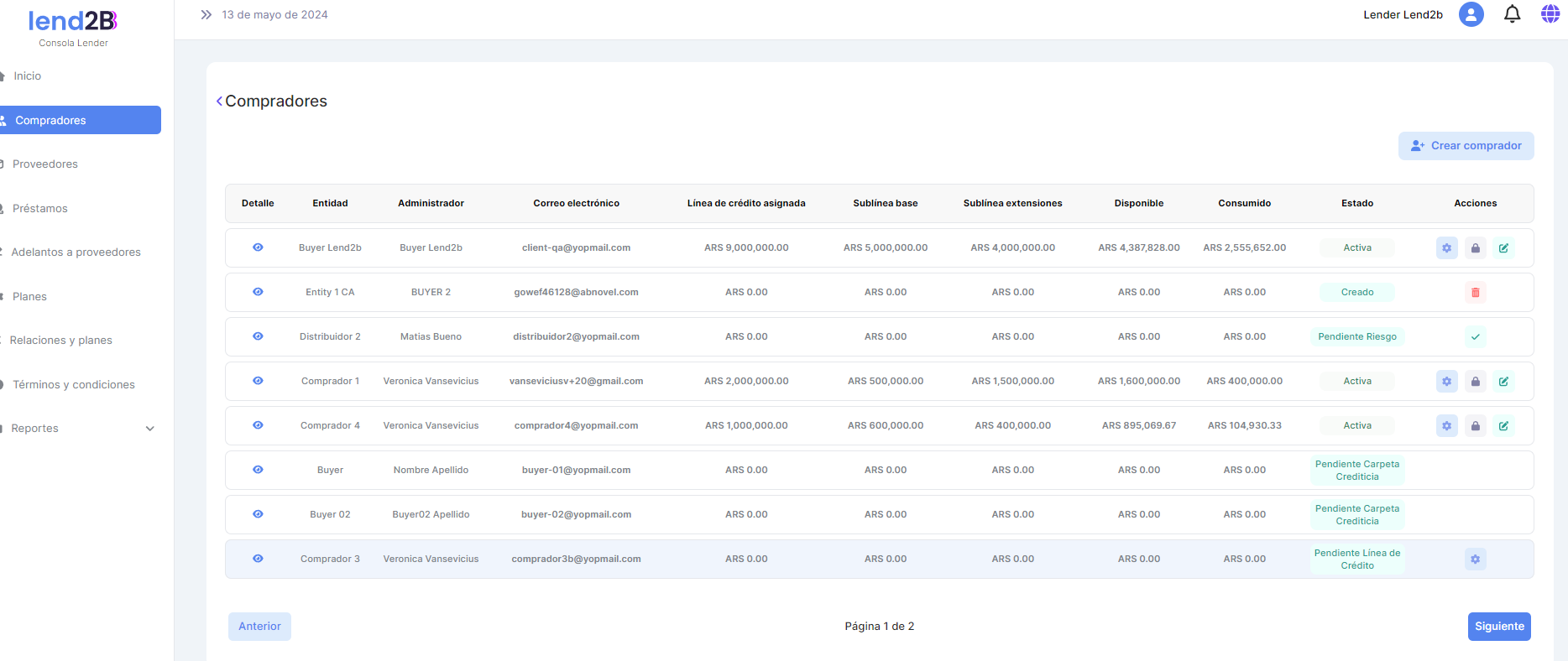Click the settings gear for Buyer Lend2b
The width and height of the screenshot is (1568, 661).
pos(1446,248)
